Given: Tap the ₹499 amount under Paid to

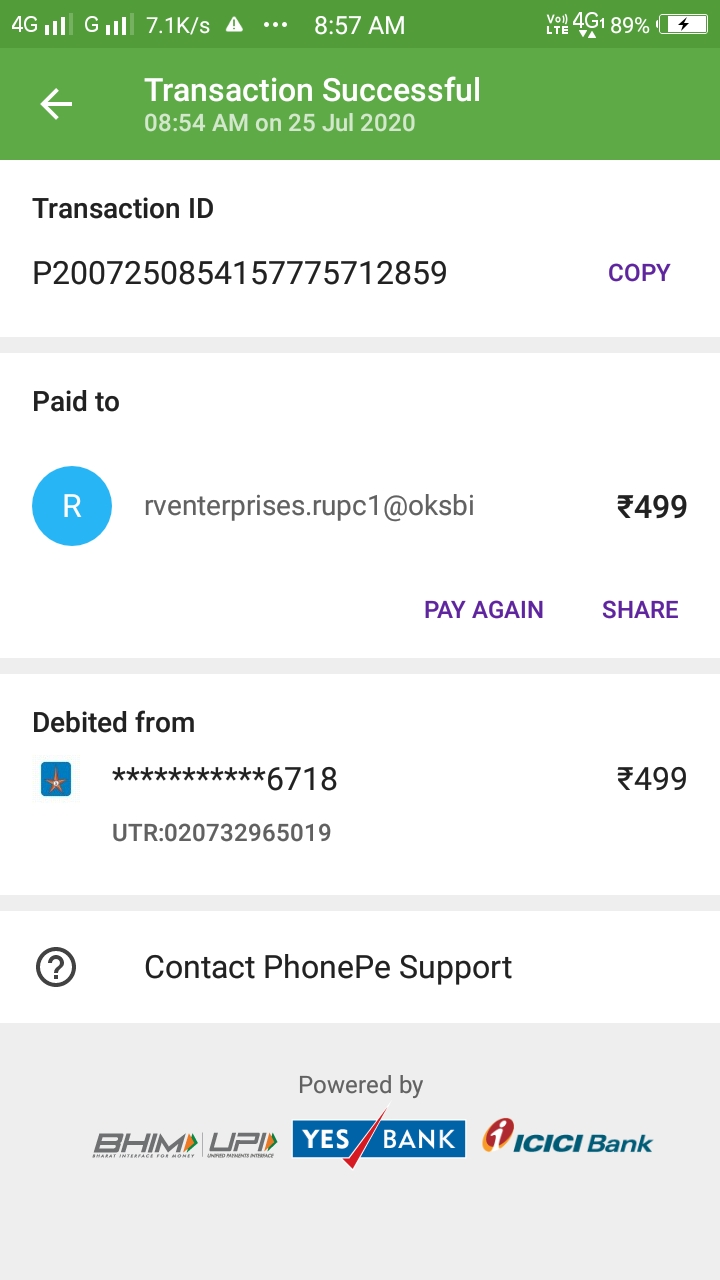Looking at the screenshot, I should pyautogui.click(x=652, y=507).
